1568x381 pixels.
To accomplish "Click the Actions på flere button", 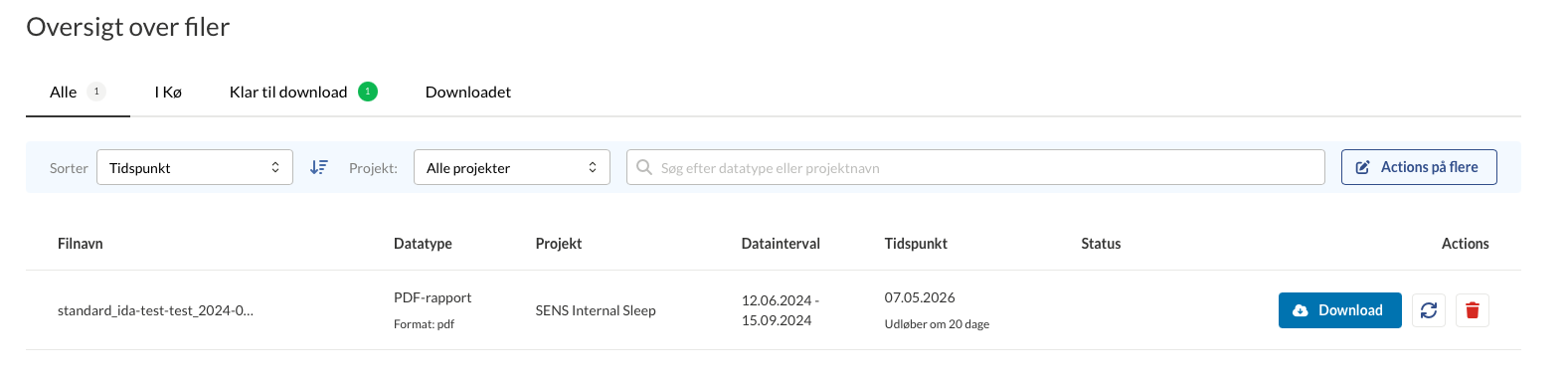I will 1419,167.
